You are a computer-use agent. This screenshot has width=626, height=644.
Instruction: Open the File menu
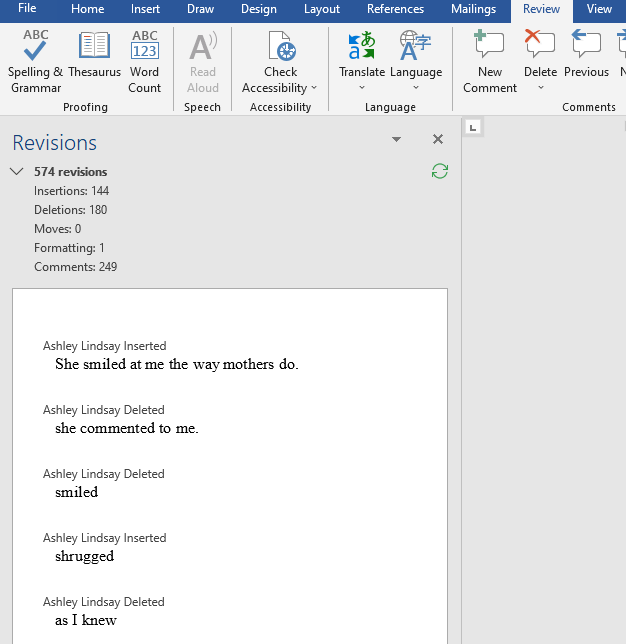(28, 10)
